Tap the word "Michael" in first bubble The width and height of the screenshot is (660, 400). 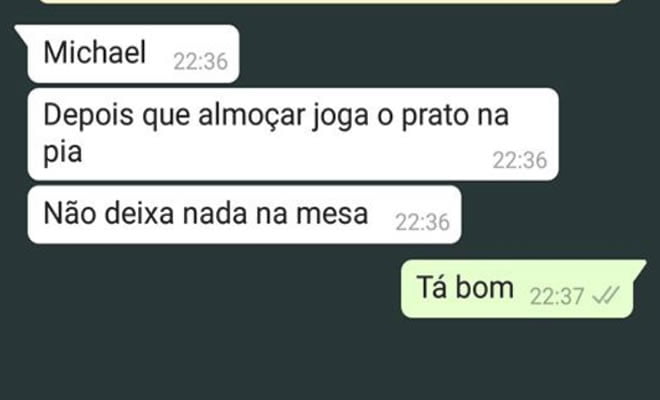coord(95,53)
